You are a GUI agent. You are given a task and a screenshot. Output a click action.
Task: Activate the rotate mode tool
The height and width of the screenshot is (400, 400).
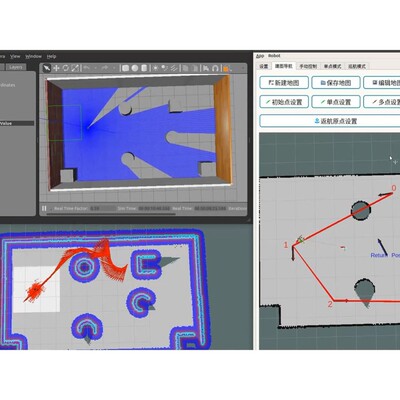66,68
